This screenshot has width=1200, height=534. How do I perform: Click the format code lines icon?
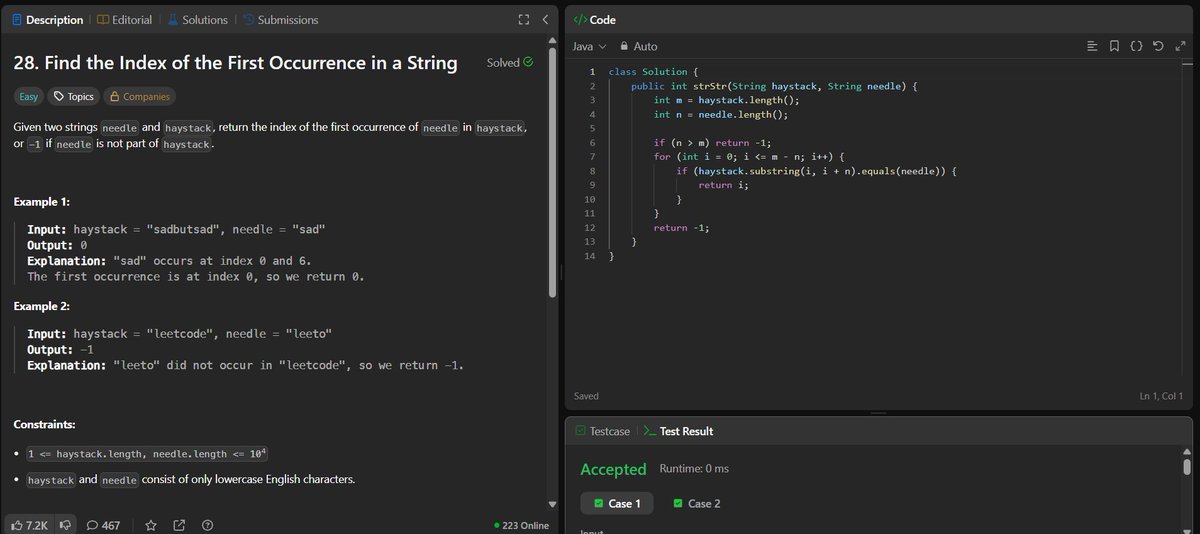[1092, 47]
